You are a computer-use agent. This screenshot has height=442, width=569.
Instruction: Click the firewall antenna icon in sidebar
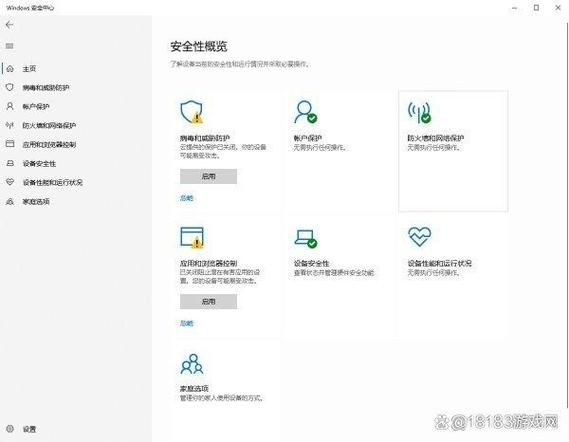[x=10, y=125]
